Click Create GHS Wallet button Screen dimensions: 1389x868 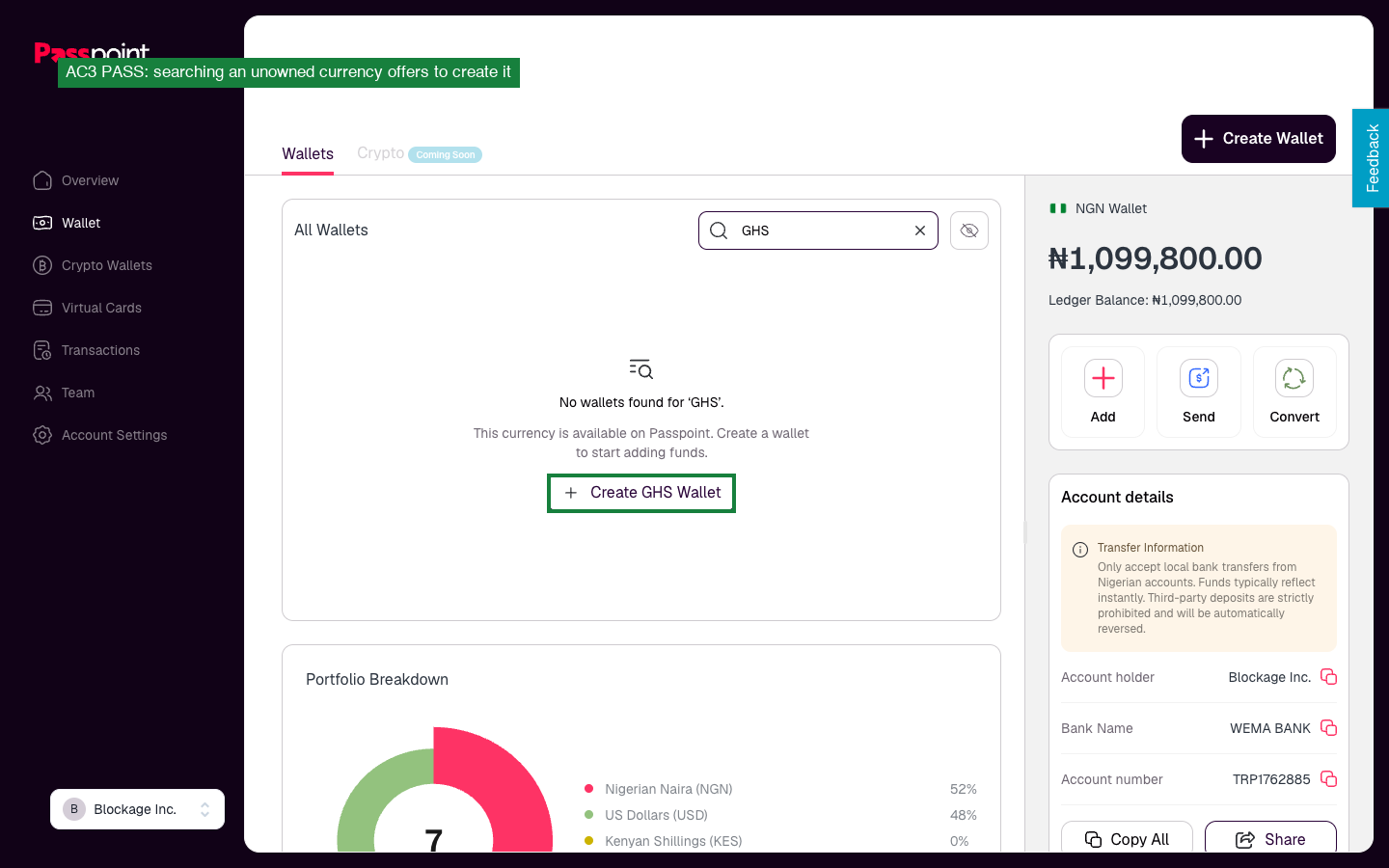(641, 493)
